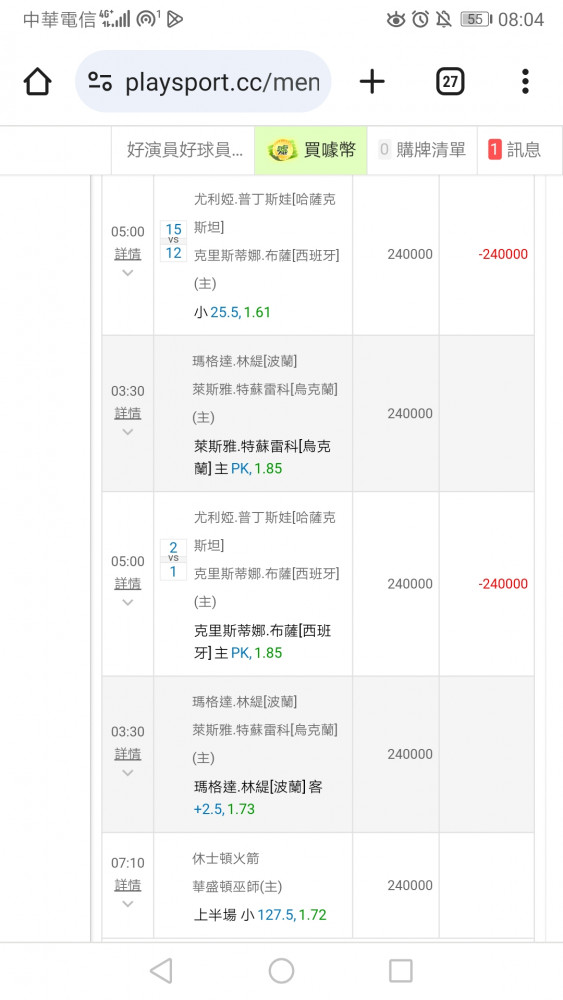Image resolution: width=563 pixels, height=1000 pixels.
Task: Tap the 買噱幣 coin icon
Action: pyautogui.click(x=282, y=151)
